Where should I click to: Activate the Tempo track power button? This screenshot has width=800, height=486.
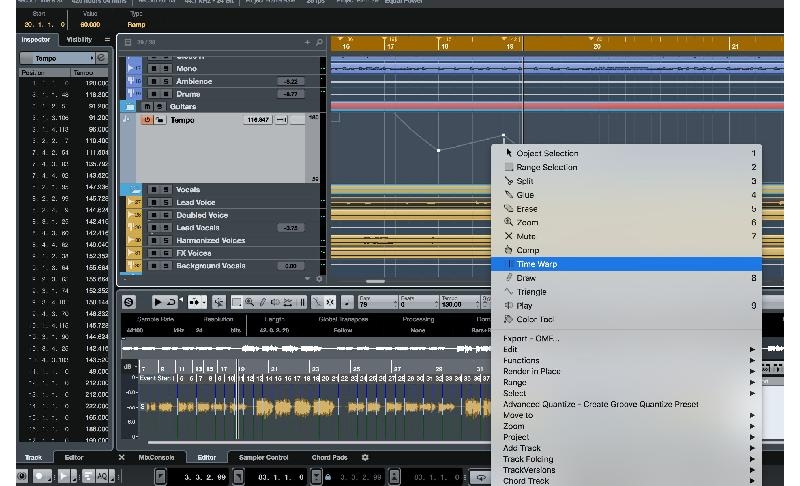(x=147, y=120)
